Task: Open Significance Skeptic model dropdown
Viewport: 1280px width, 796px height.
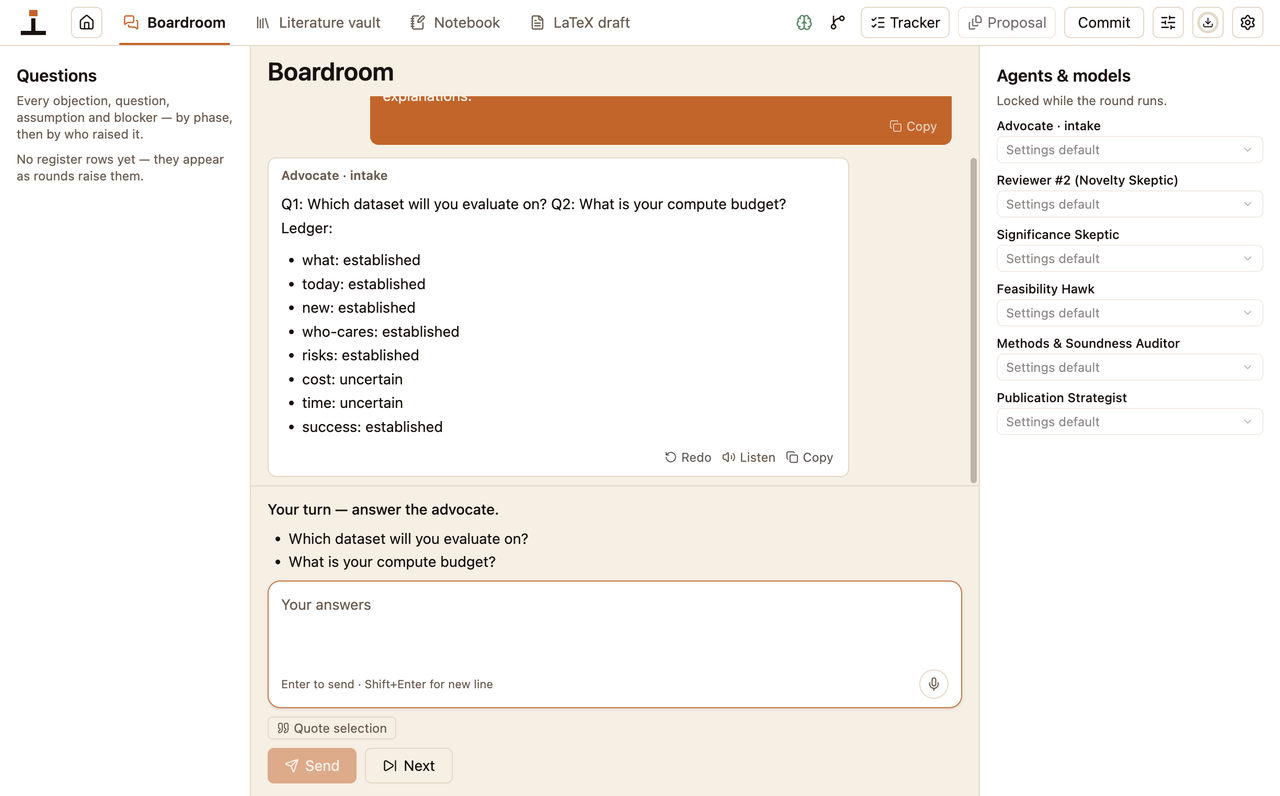Action: (1130, 258)
